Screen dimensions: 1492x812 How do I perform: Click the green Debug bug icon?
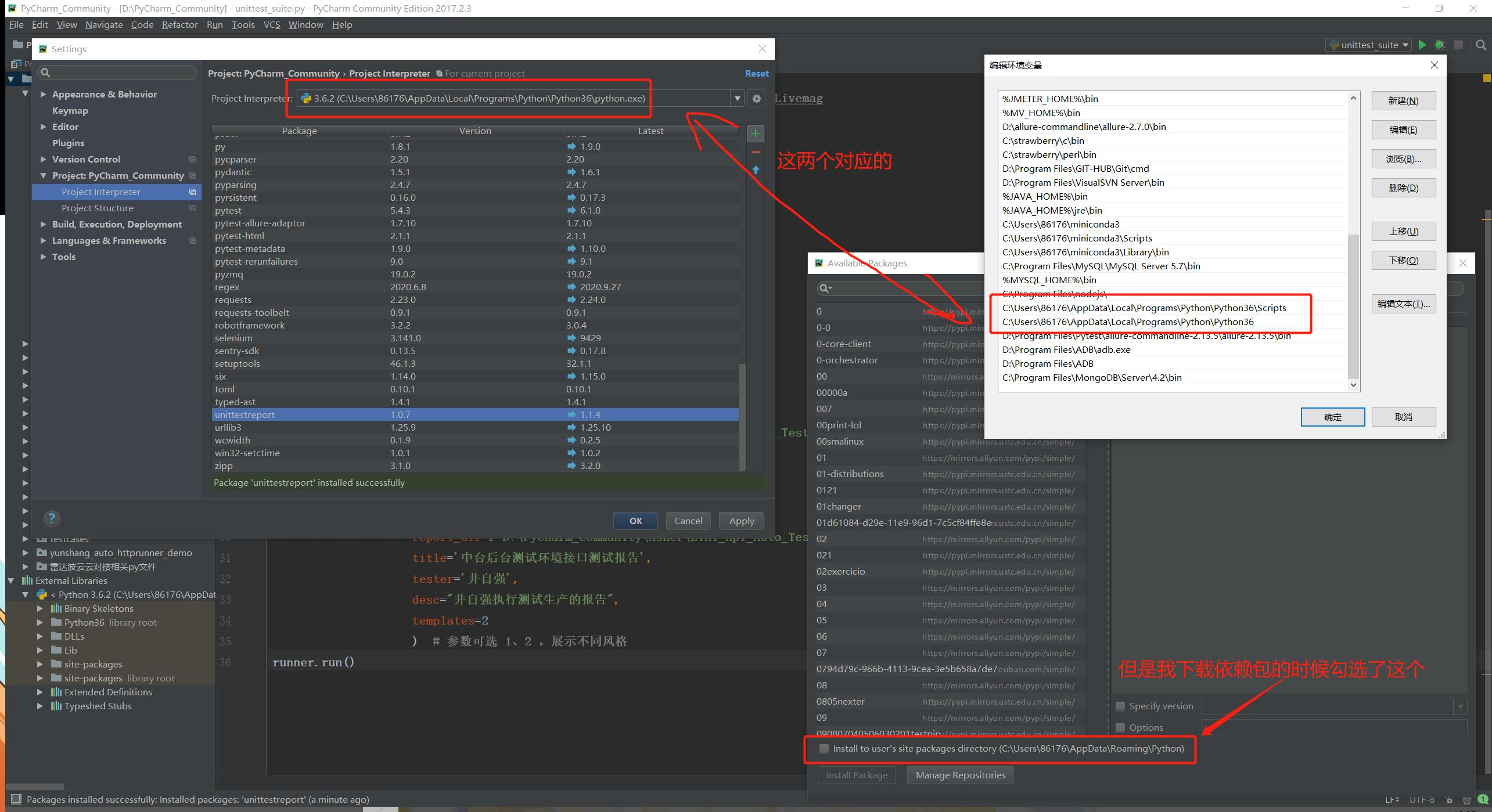coord(1440,45)
